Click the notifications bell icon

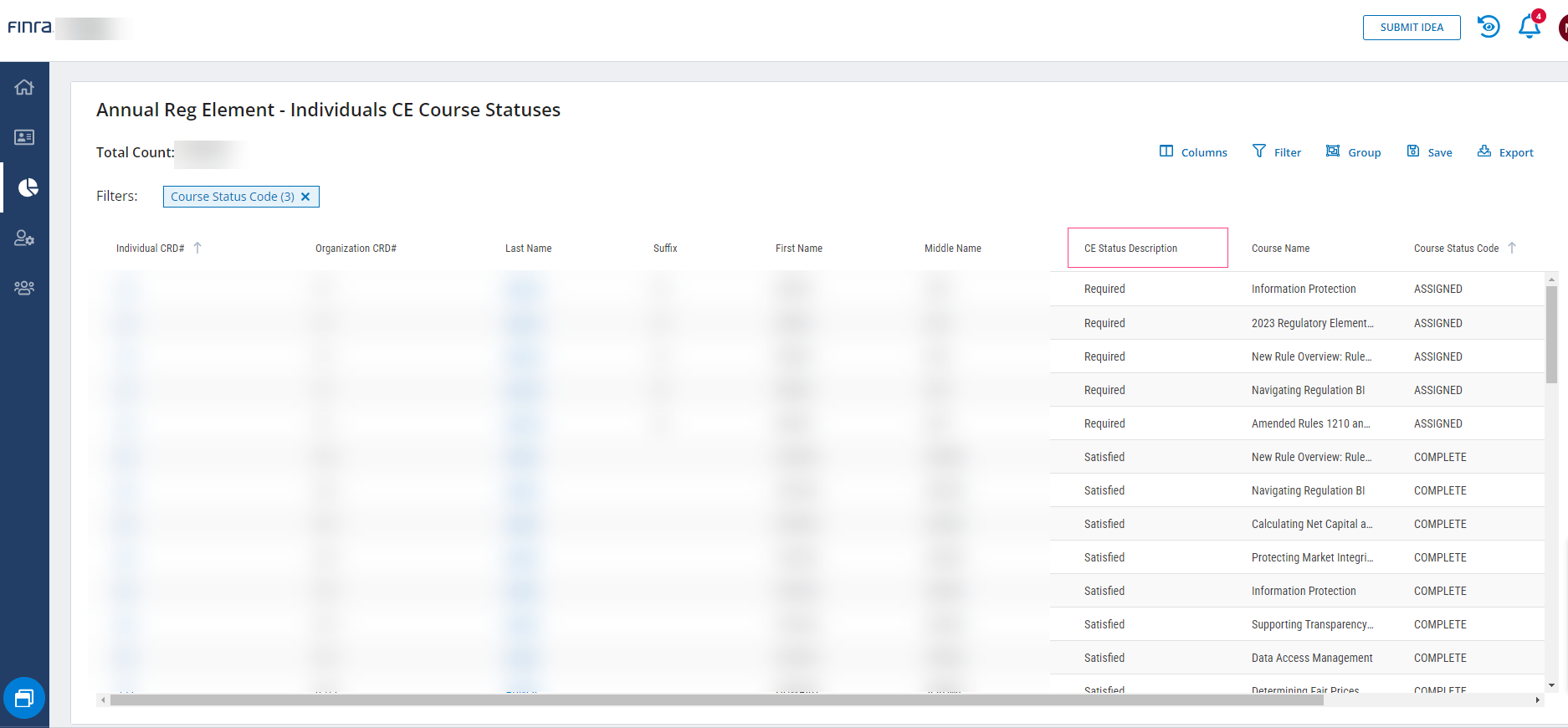point(1529,27)
